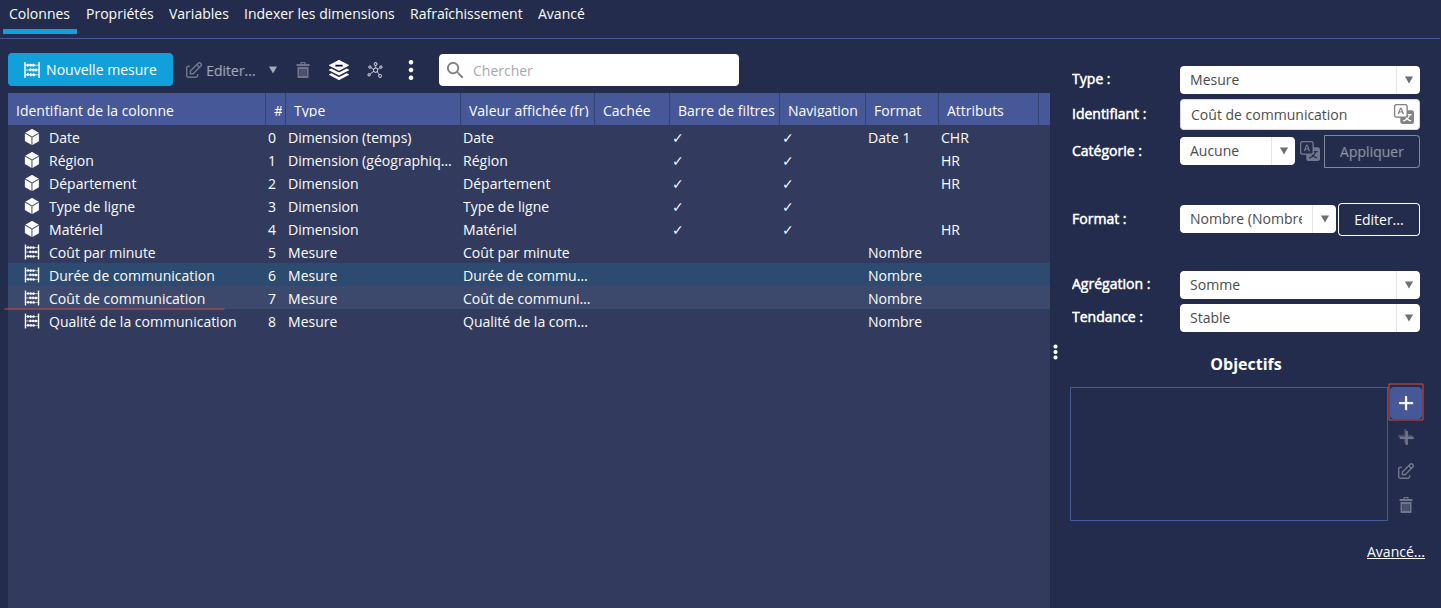
Task: Click the network nodes icon in toolbar
Action: click(375, 70)
